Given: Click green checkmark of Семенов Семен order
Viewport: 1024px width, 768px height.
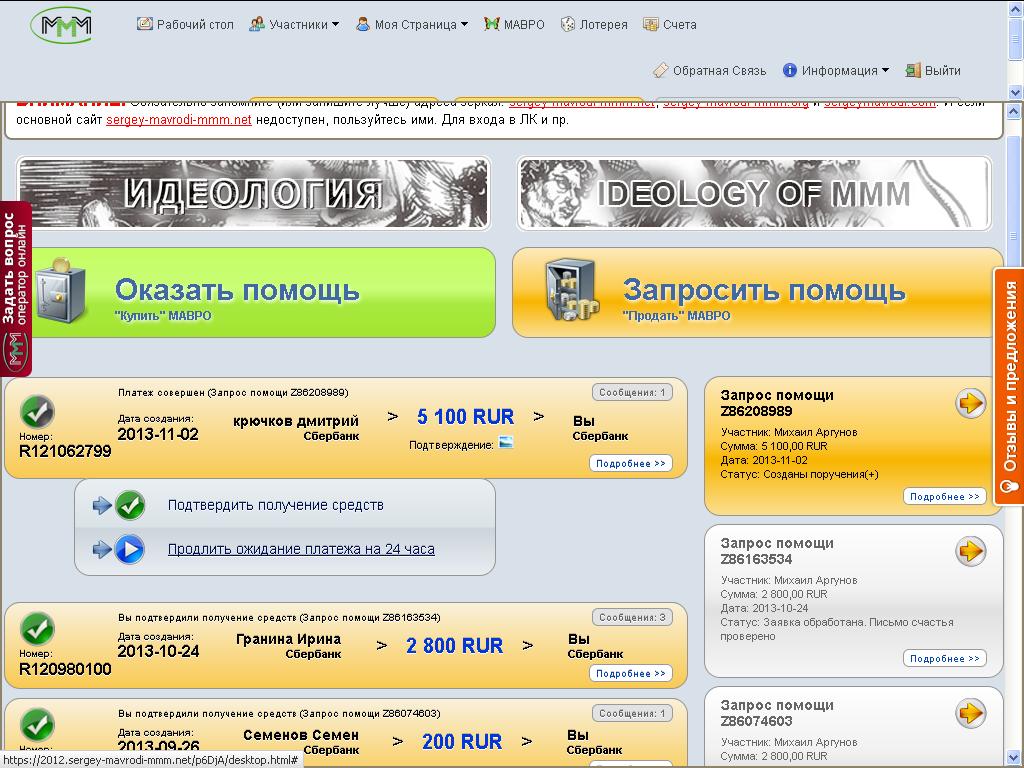Looking at the screenshot, I should pyautogui.click(x=37, y=725).
